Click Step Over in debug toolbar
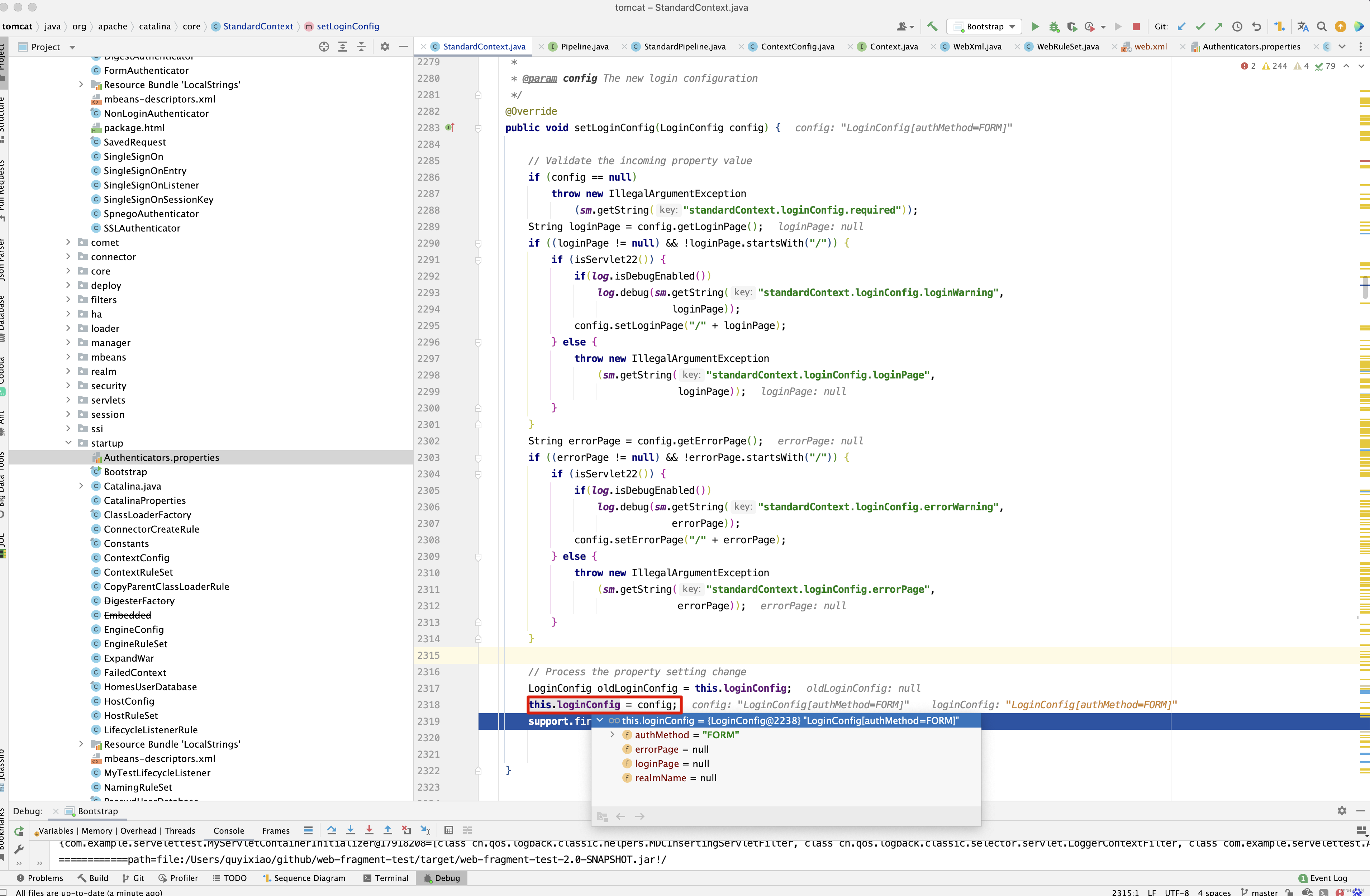The image size is (1370, 896). 332,830
